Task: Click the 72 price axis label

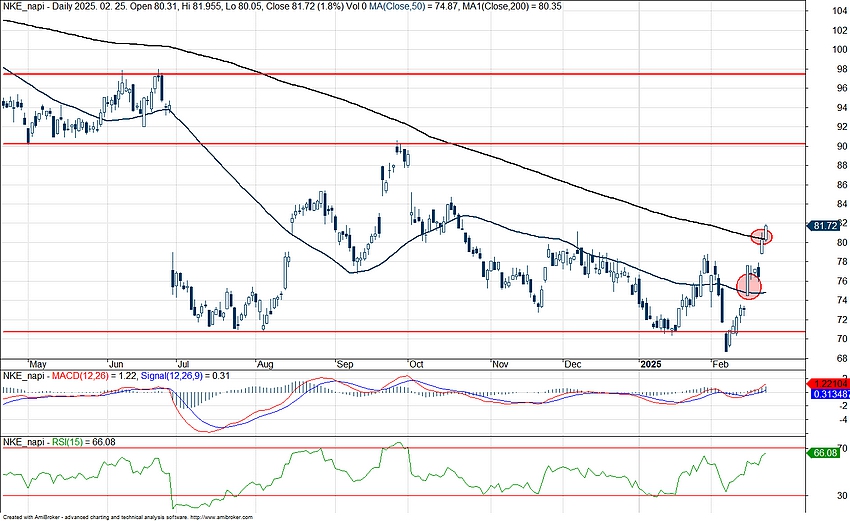Action: point(842,320)
